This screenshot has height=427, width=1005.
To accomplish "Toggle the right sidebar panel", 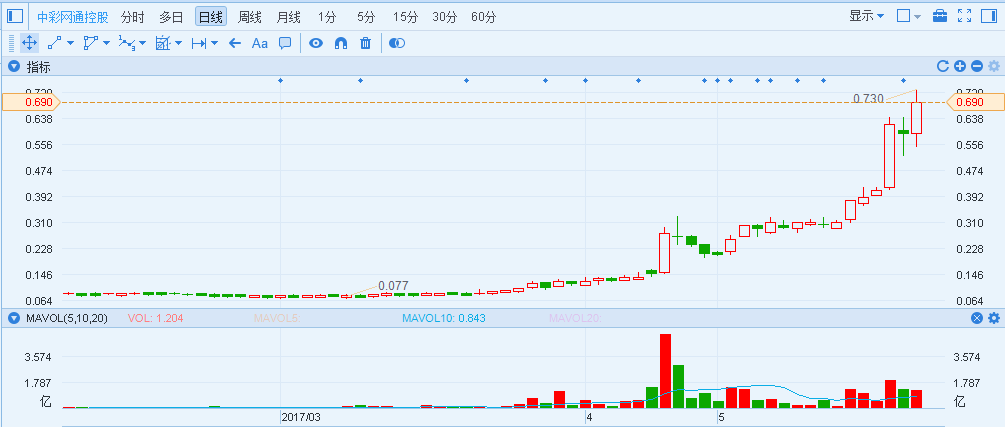I will 989,16.
